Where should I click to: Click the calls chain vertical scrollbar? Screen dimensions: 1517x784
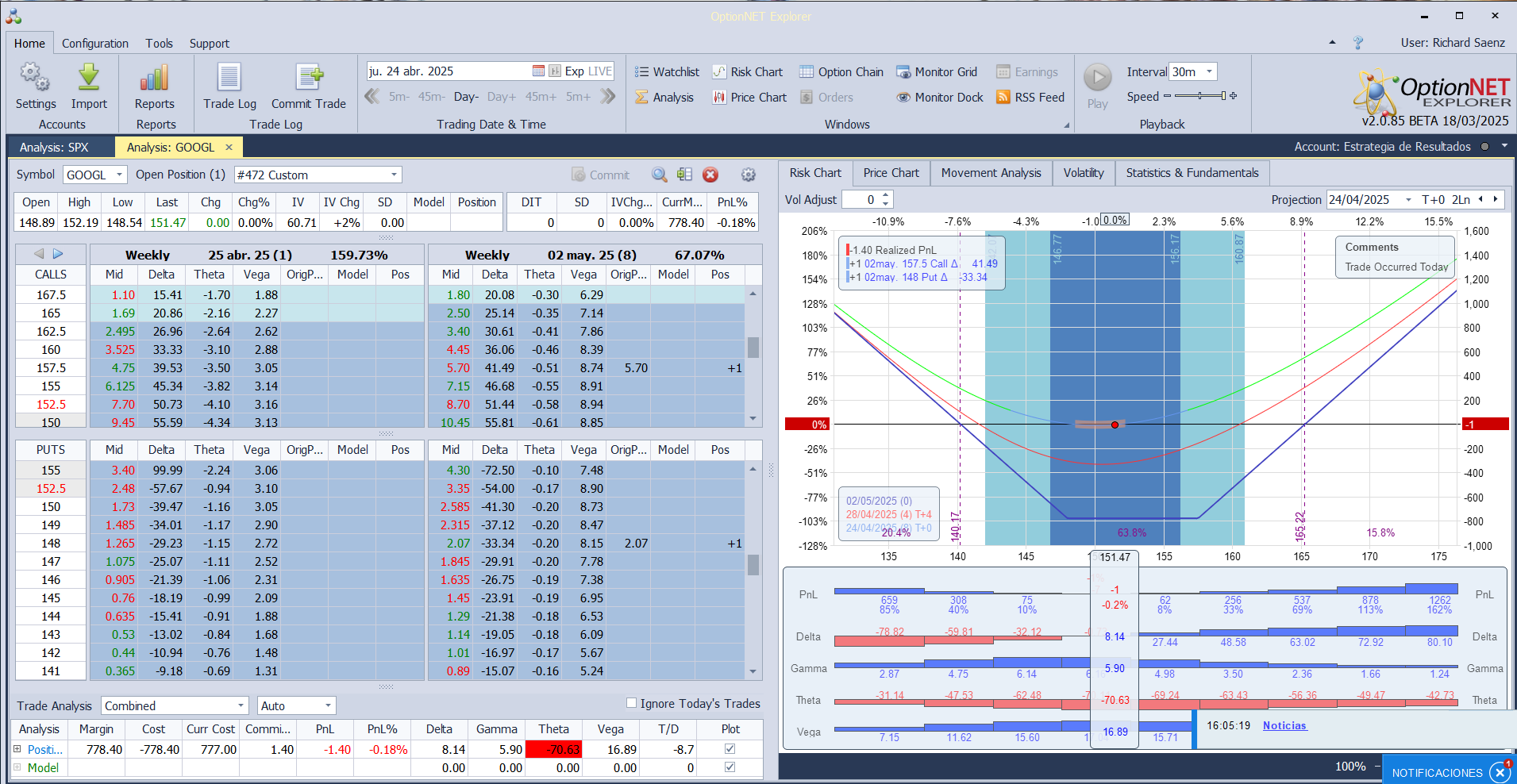tap(753, 356)
